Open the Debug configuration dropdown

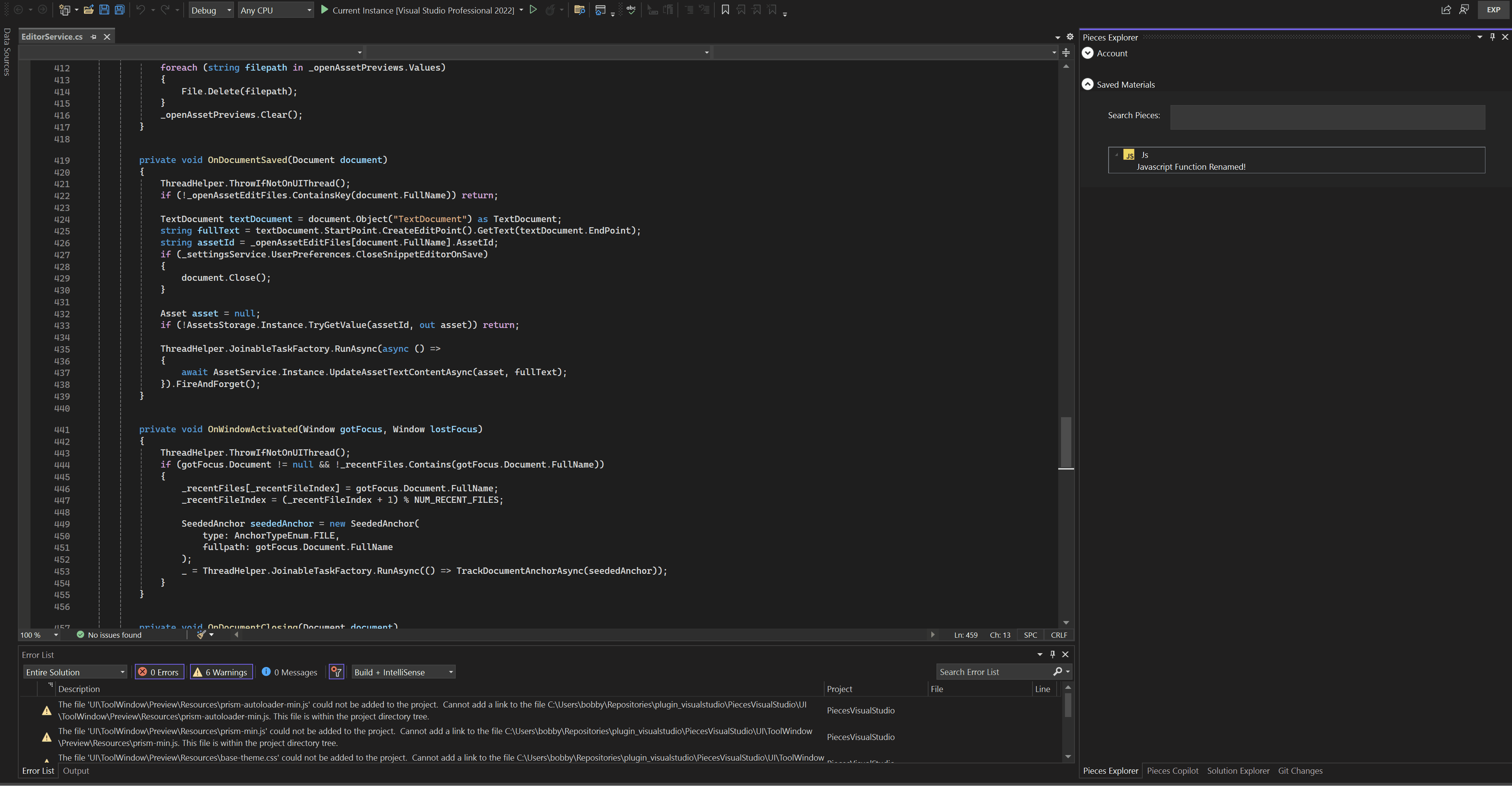click(x=211, y=10)
